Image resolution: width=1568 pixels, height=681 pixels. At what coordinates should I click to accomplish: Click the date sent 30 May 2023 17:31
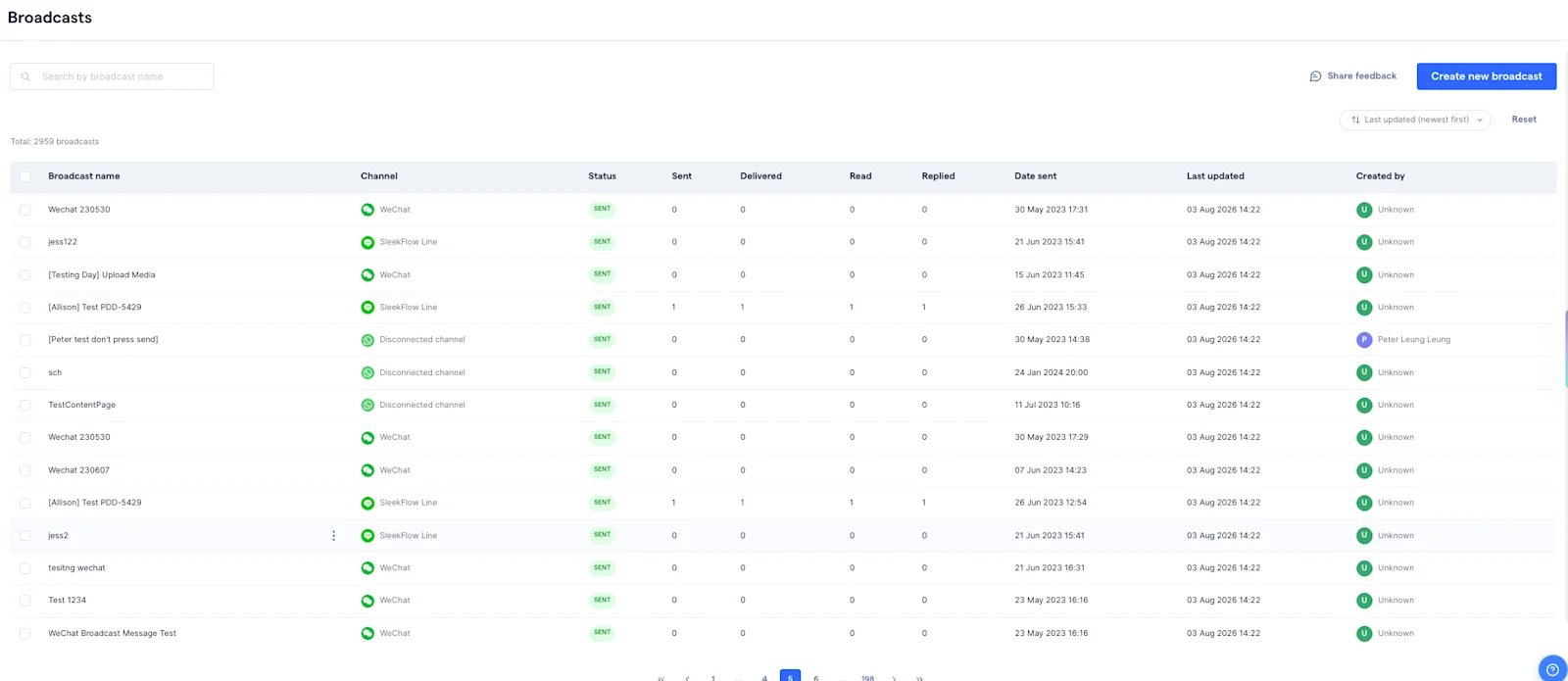pos(1052,210)
